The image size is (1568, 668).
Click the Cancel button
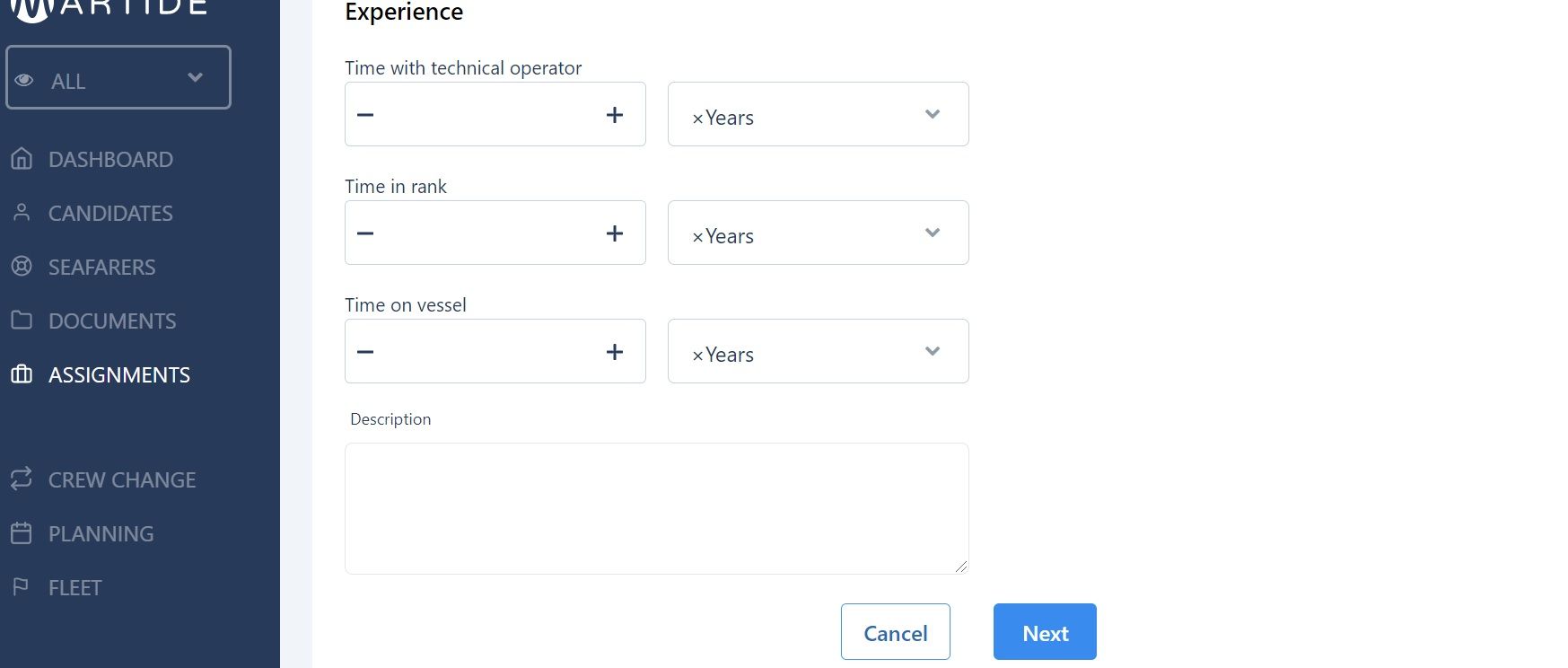pos(896,632)
